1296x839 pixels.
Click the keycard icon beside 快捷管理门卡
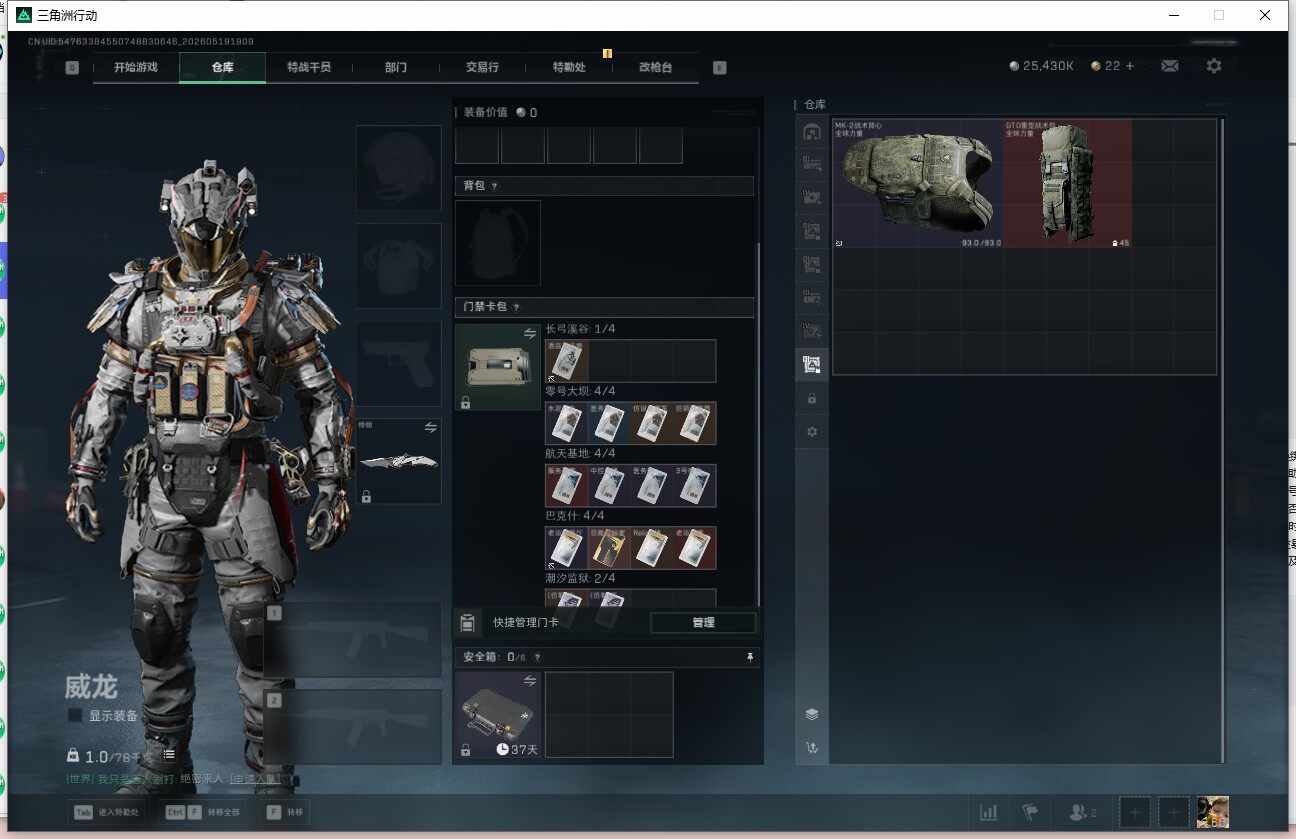[x=467, y=623]
